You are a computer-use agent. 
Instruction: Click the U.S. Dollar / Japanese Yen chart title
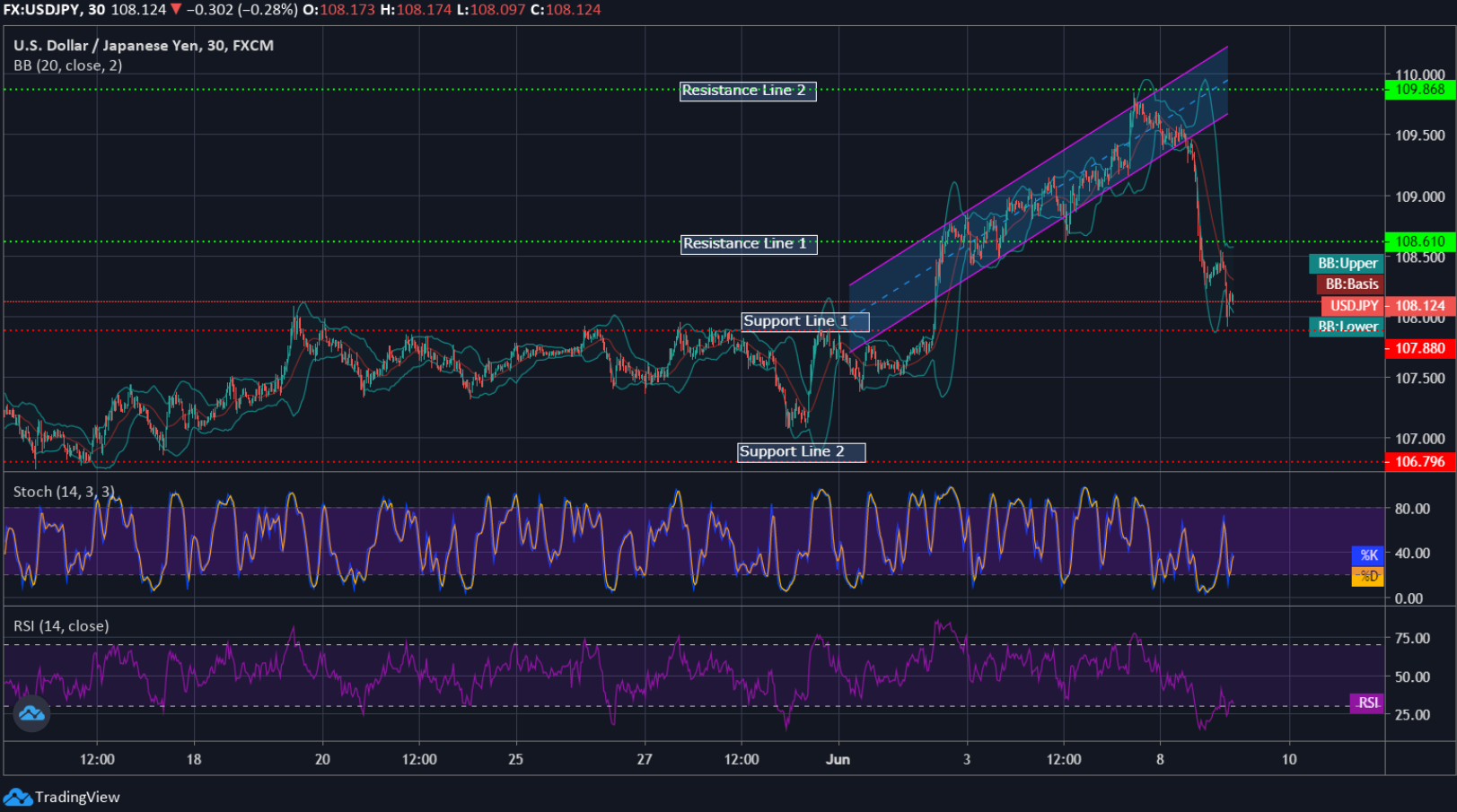pyautogui.click(x=144, y=46)
